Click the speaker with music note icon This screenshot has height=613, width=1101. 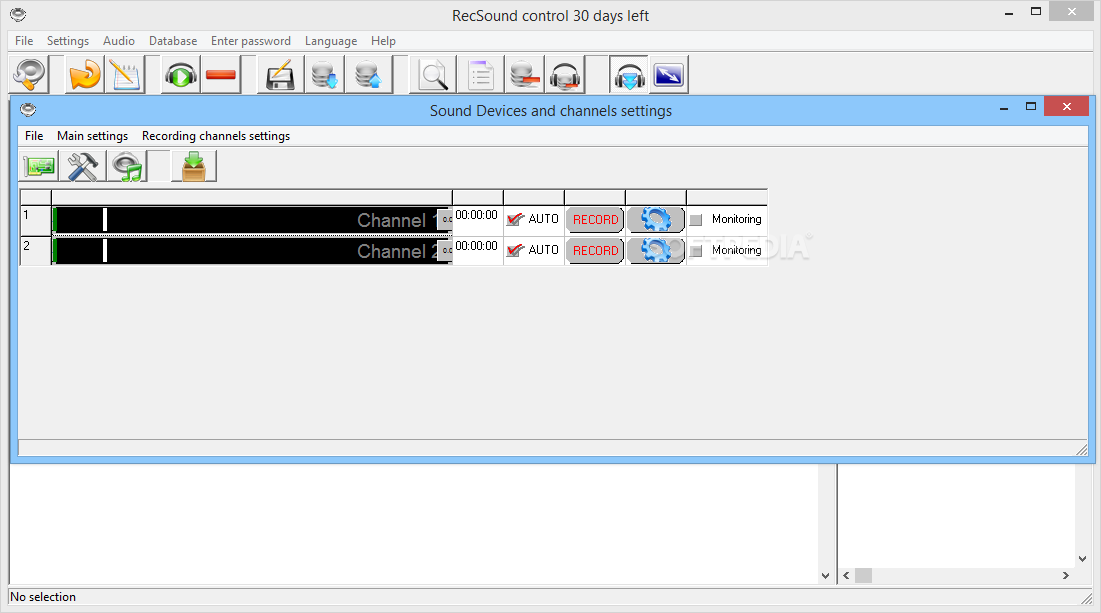click(x=127, y=167)
